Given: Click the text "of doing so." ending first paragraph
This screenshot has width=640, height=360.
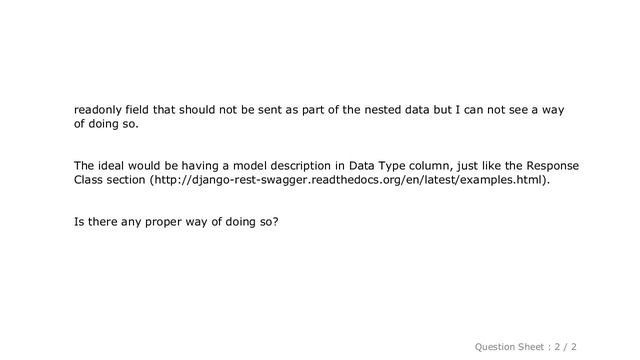Looking at the screenshot, I should click(106, 124).
